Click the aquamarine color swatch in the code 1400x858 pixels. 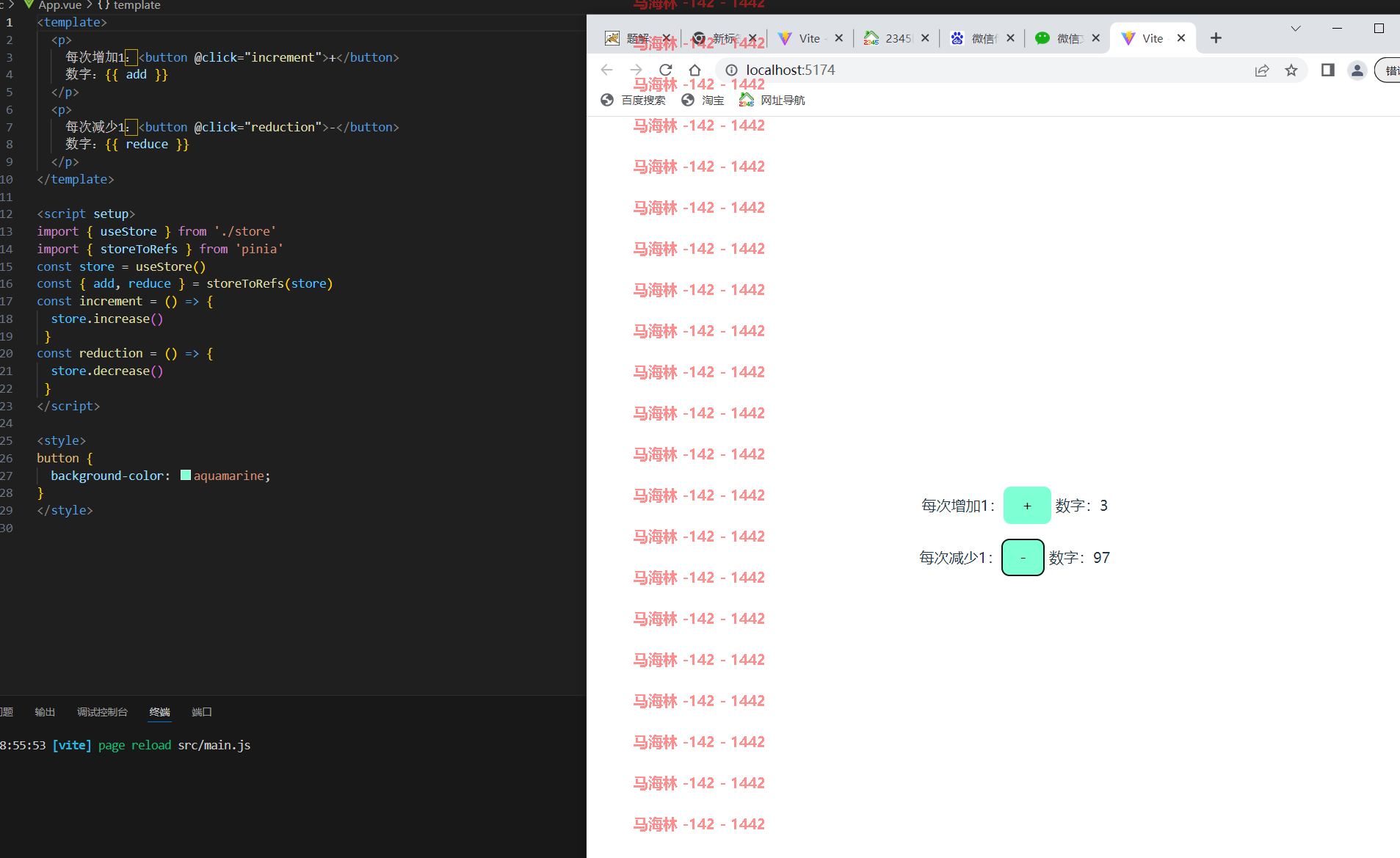(186, 475)
